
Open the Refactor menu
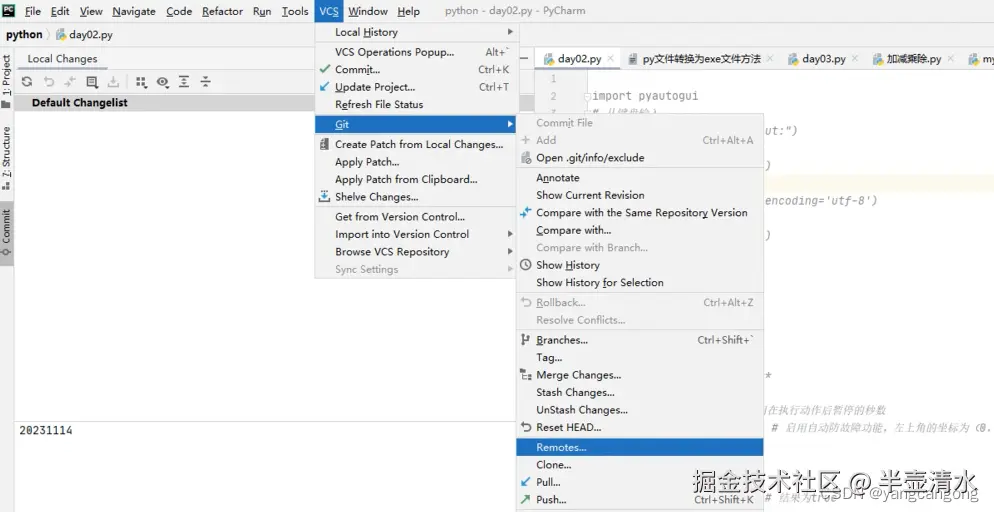point(223,11)
